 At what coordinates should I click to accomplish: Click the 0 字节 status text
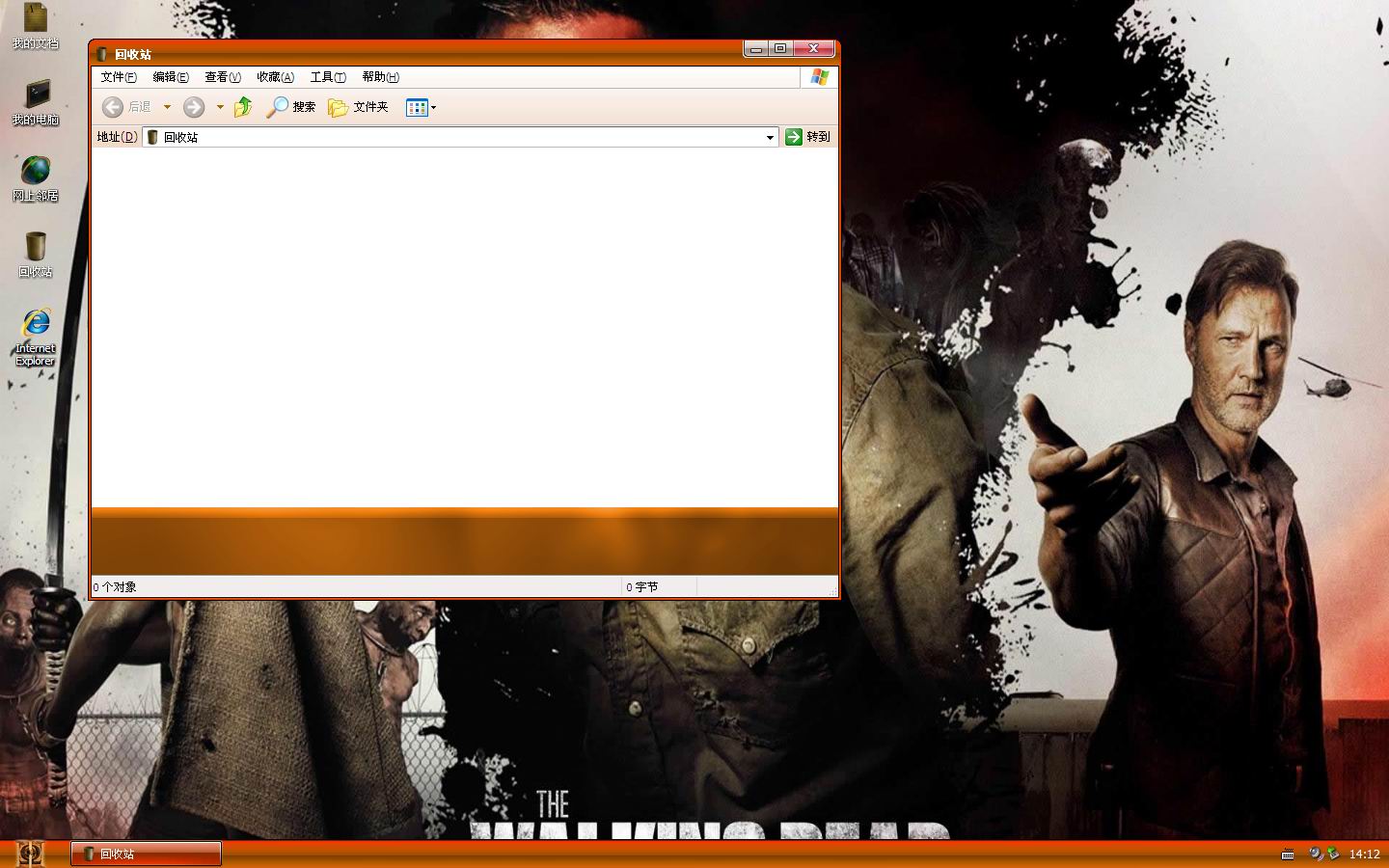(x=641, y=586)
